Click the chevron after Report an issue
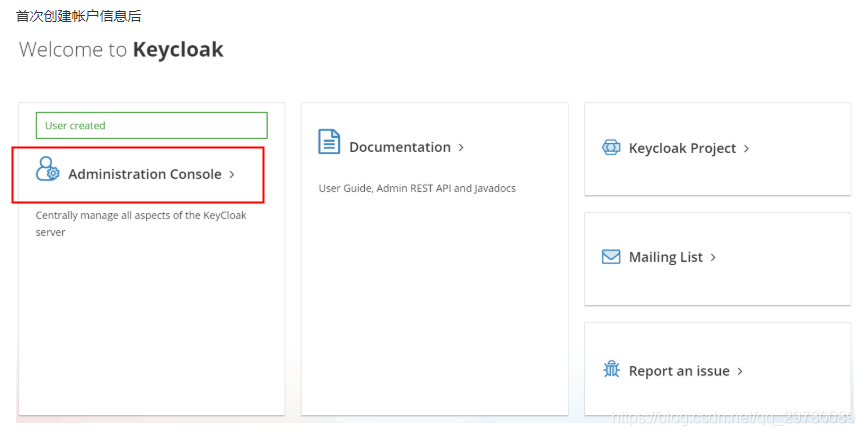This screenshot has height=436, width=865. (x=740, y=371)
